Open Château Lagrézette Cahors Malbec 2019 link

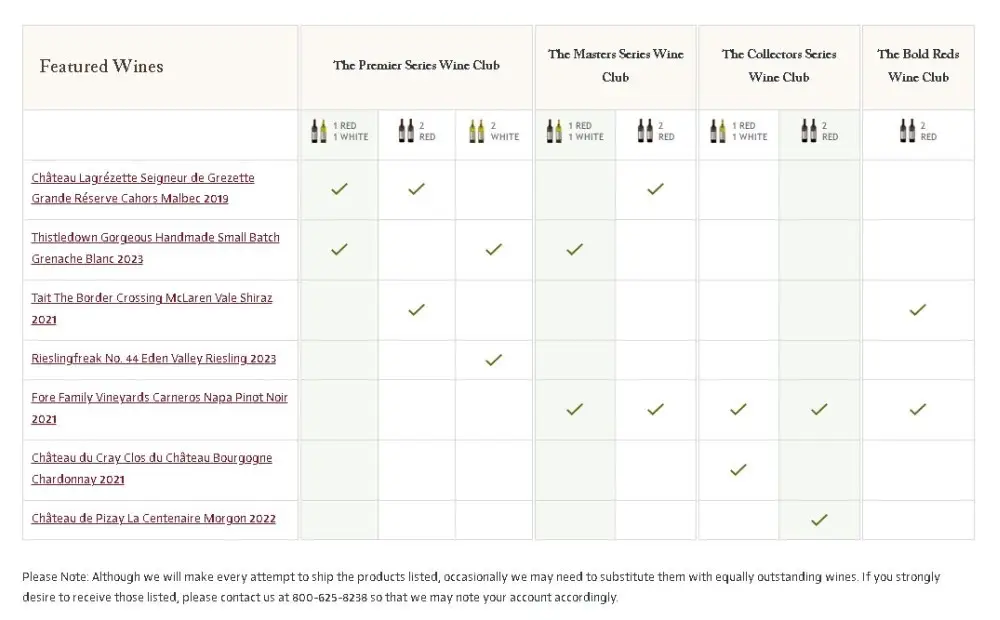click(x=143, y=188)
